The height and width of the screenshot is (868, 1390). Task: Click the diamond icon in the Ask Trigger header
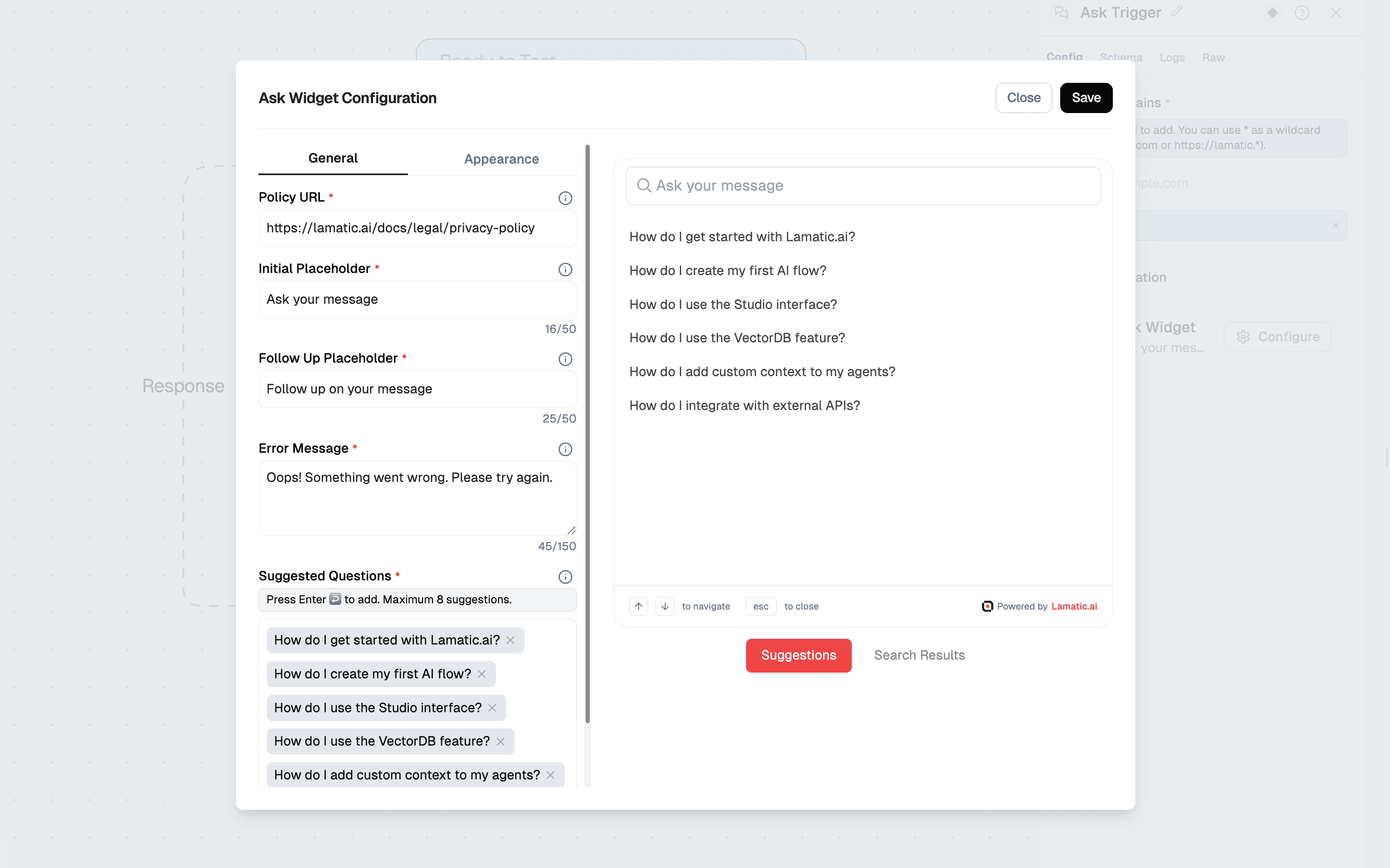1272,12
